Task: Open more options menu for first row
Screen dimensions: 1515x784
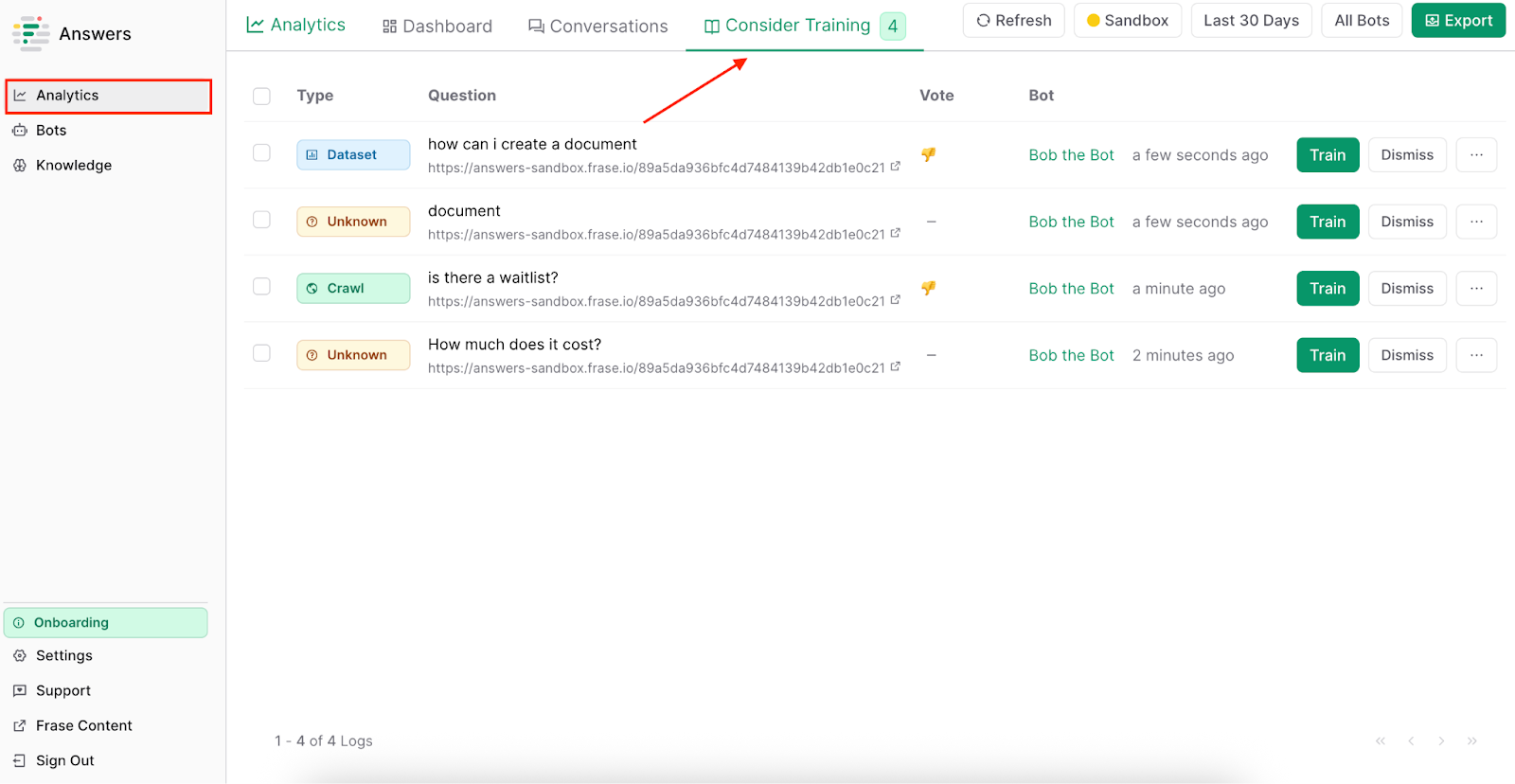Action: pyautogui.click(x=1476, y=155)
